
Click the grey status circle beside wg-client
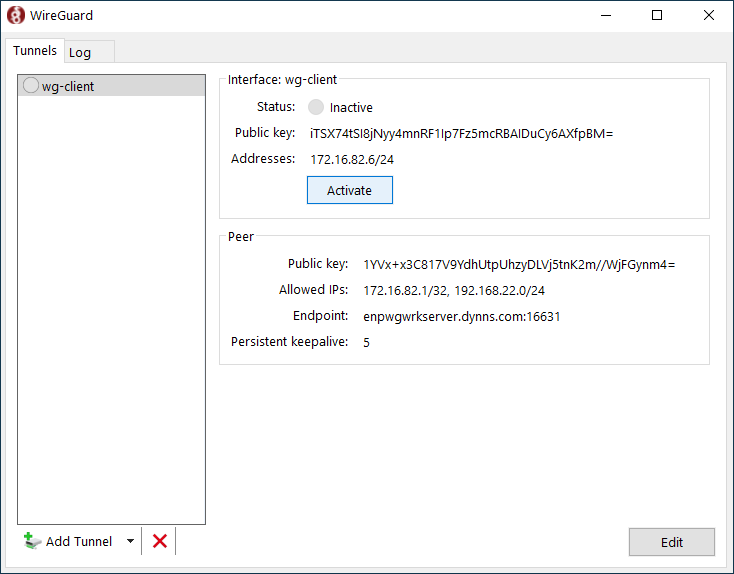point(30,86)
